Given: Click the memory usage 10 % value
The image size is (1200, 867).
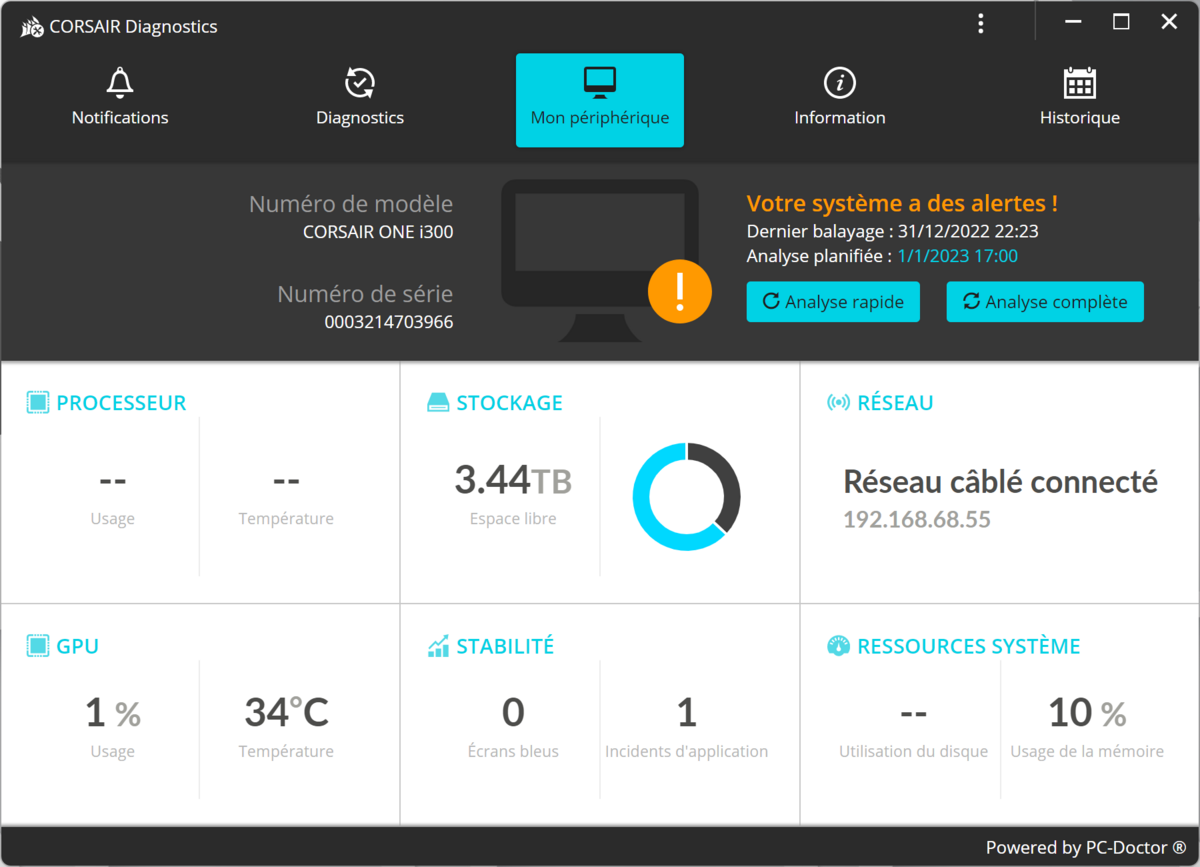Looking at the screenshot, I should tap(1087, 713).
